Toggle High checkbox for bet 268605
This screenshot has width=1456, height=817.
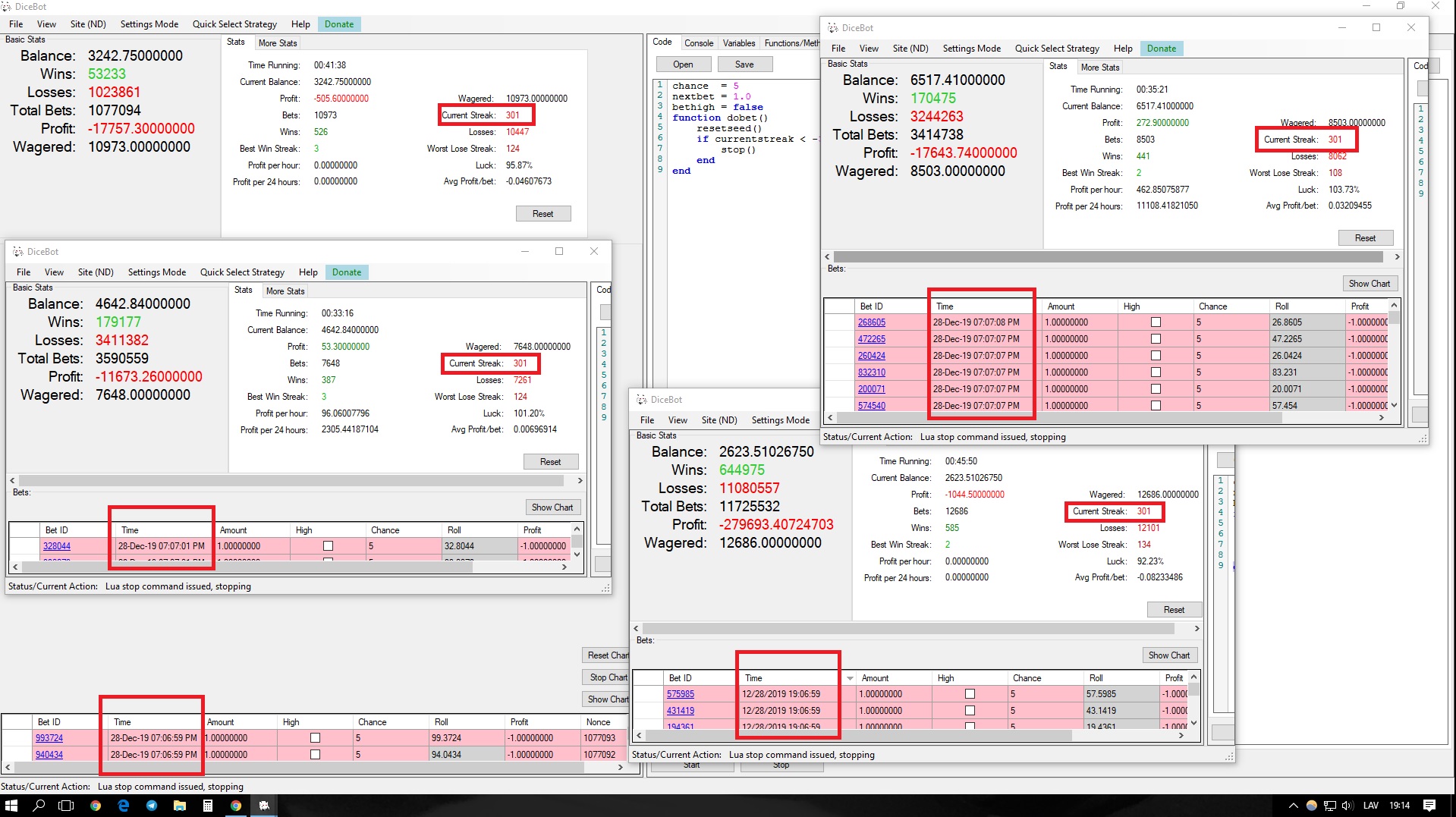point(1156,322)
